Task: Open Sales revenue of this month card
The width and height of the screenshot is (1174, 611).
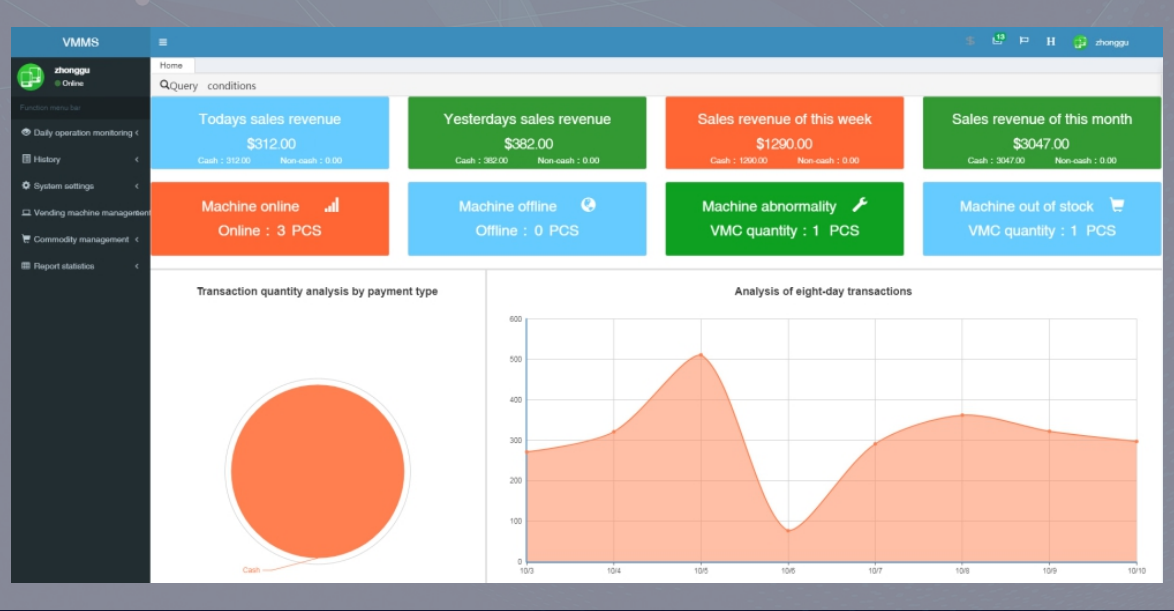Action: point(1041,133)
